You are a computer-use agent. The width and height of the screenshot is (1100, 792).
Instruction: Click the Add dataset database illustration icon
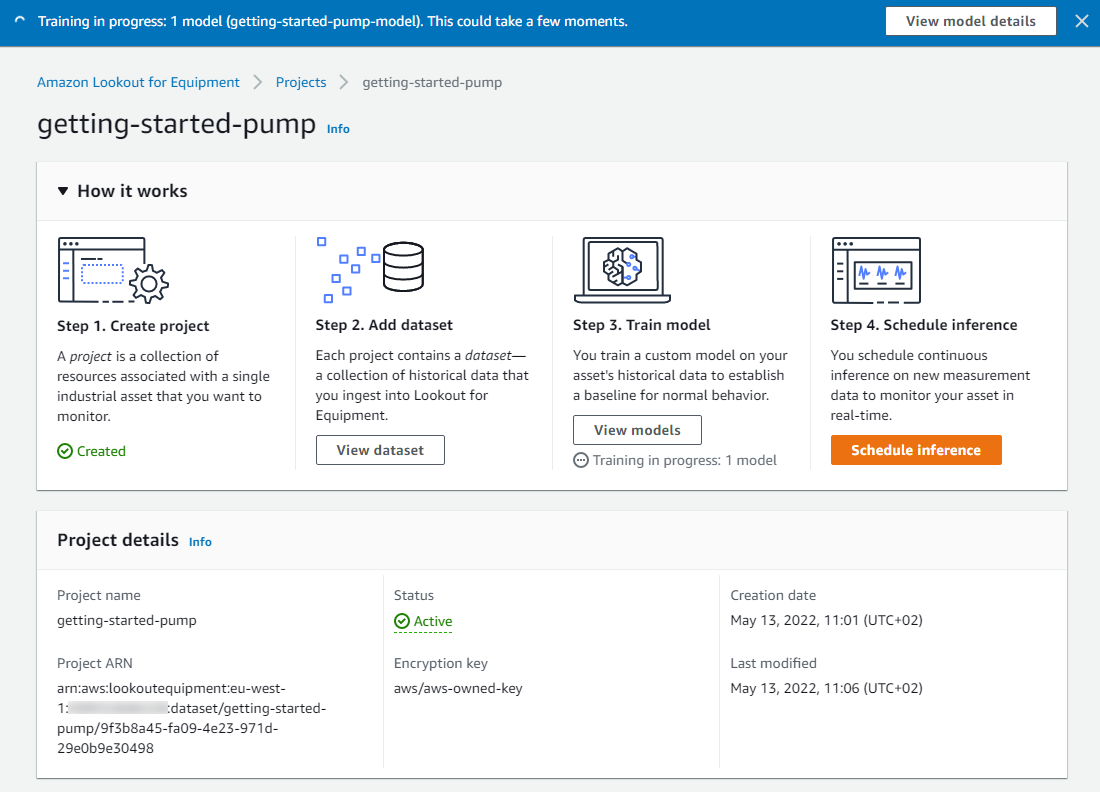pyautogui.click(x=370, y=270)
